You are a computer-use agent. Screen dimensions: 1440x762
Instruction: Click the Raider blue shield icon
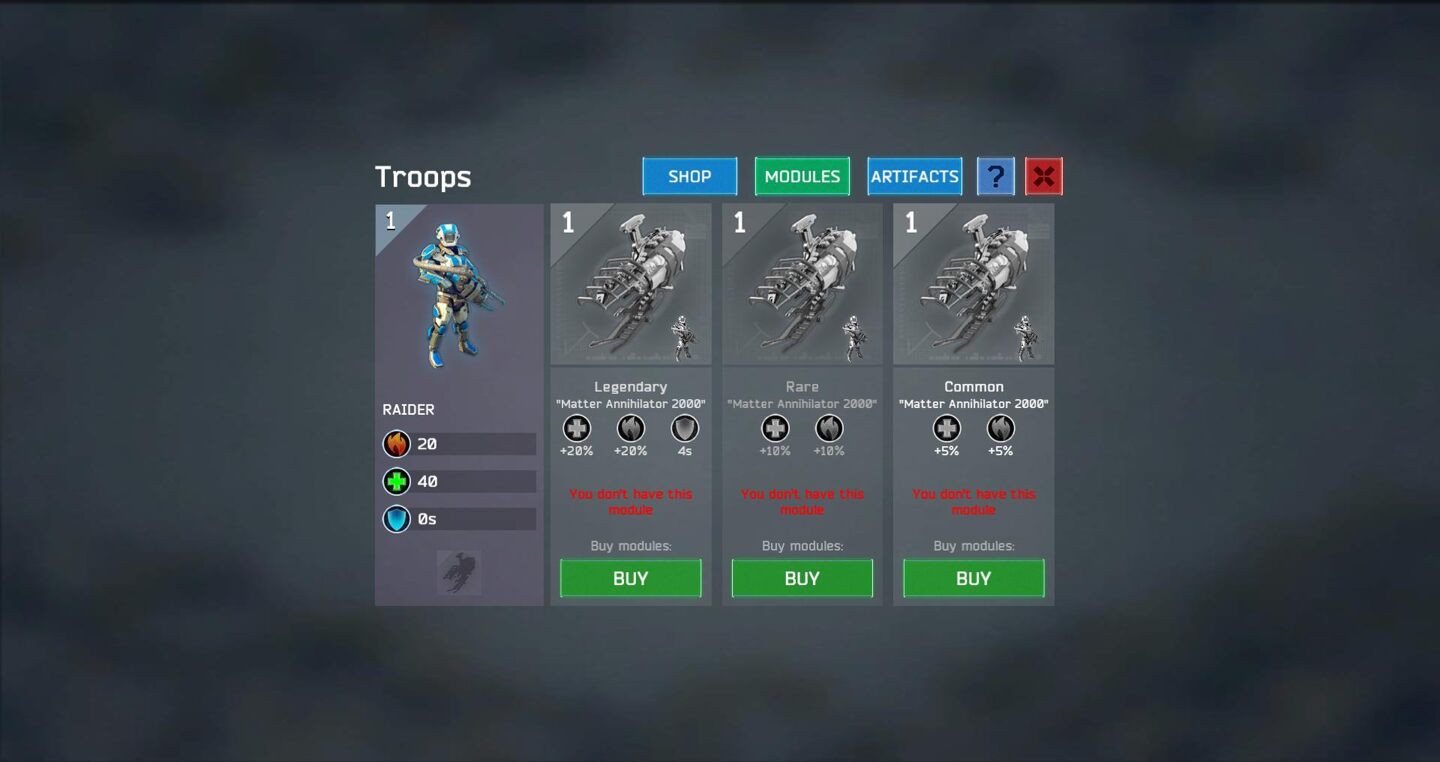coord(397,520)
